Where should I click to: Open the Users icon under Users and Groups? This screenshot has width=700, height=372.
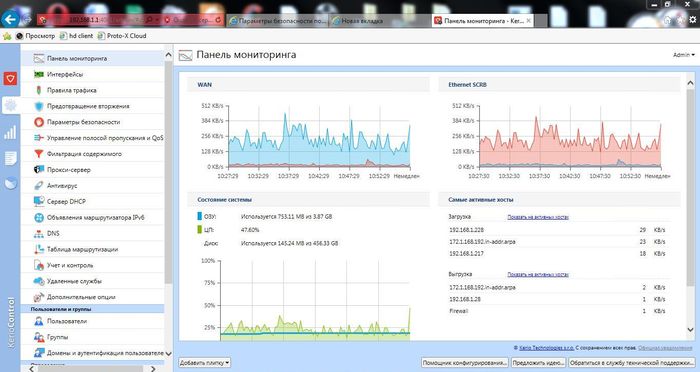39,321
